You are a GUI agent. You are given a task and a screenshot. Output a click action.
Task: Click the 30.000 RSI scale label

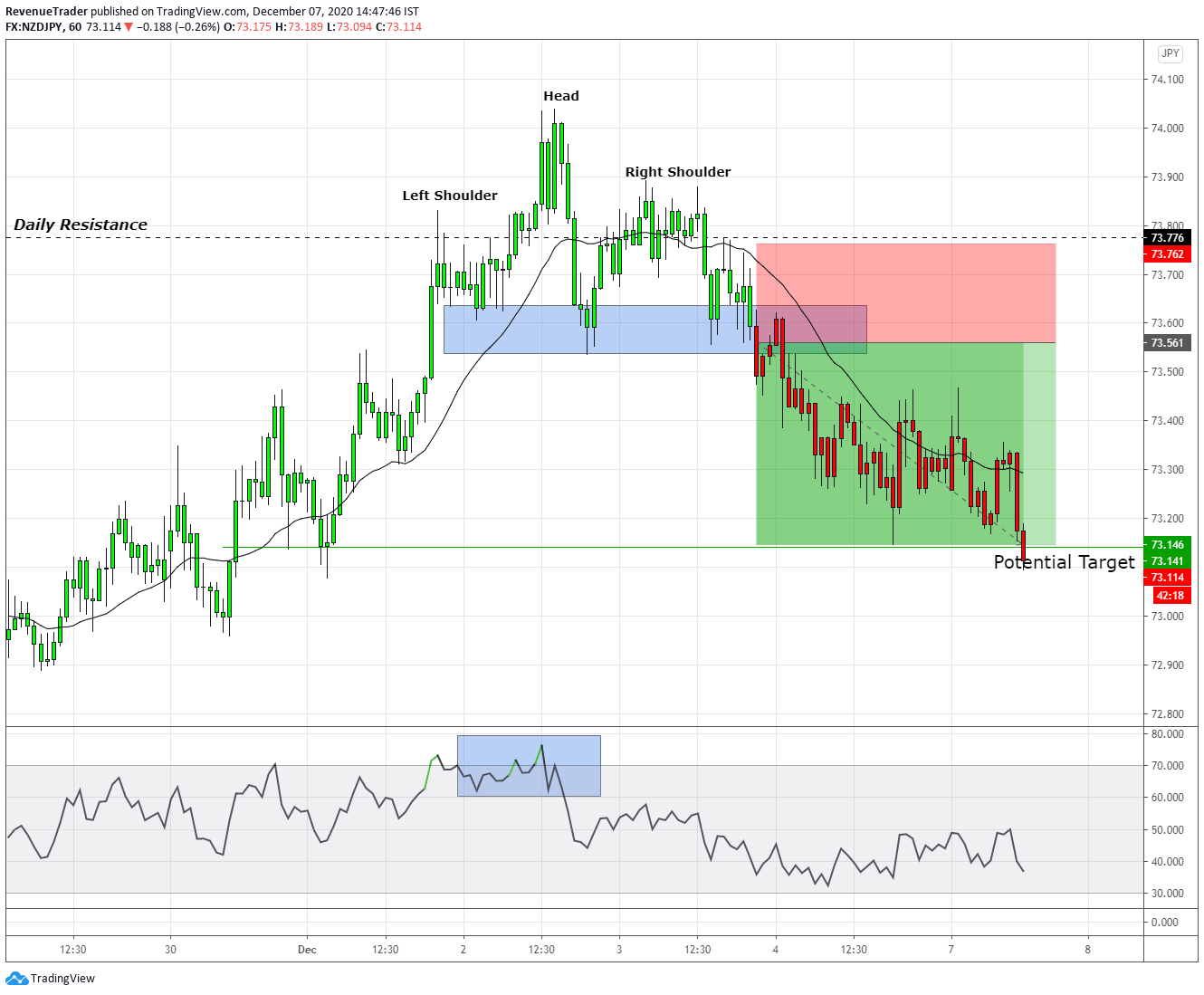pos(1167,894)
